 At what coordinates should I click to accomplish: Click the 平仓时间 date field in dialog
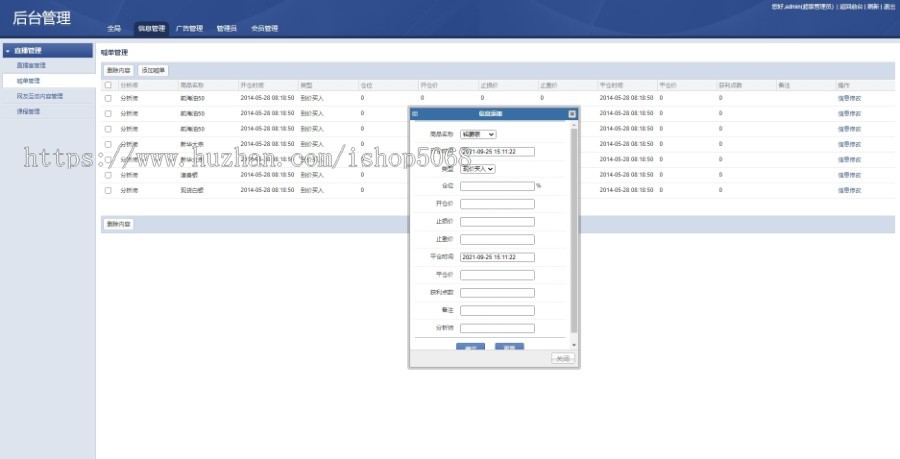(497, 258)
